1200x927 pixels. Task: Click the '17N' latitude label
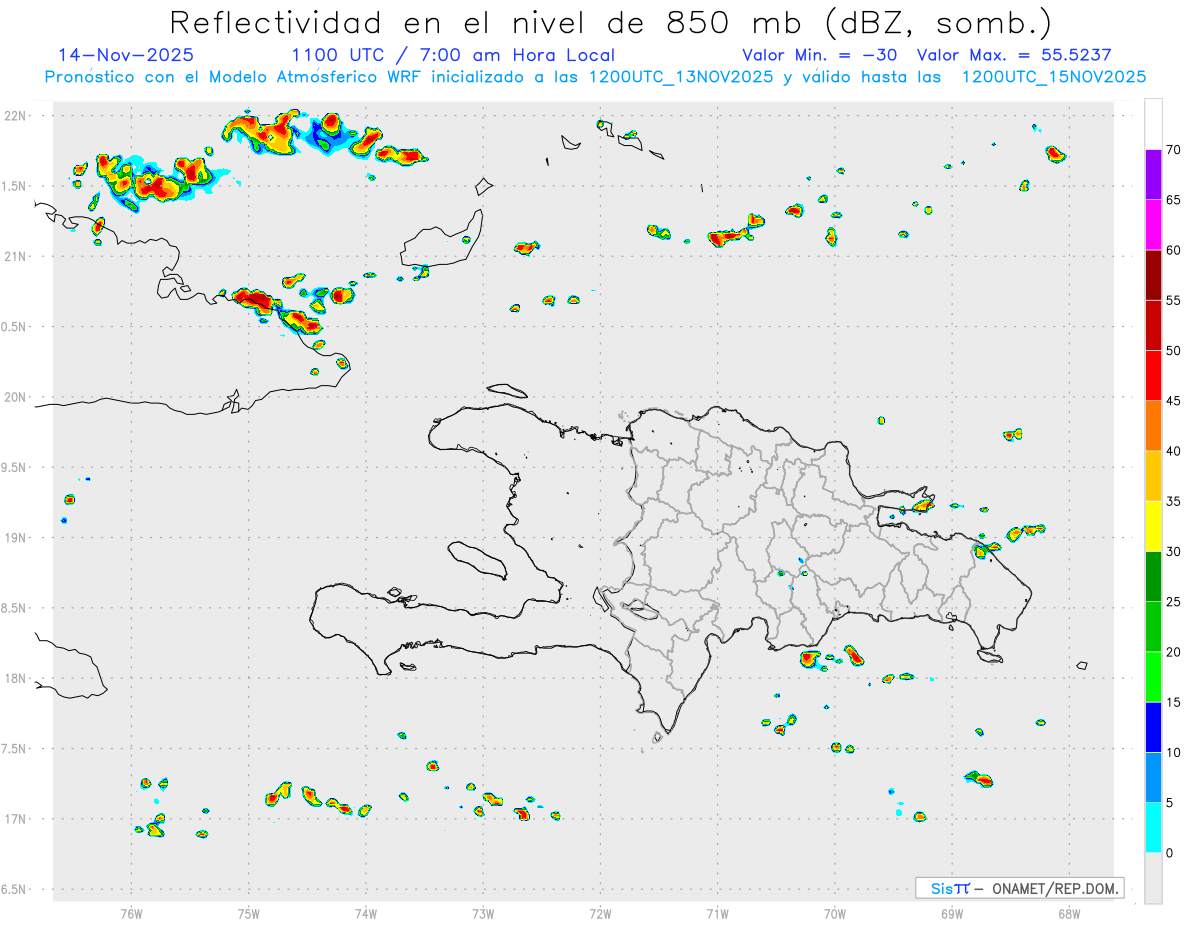pyautogui.click(x=16, y=819)
